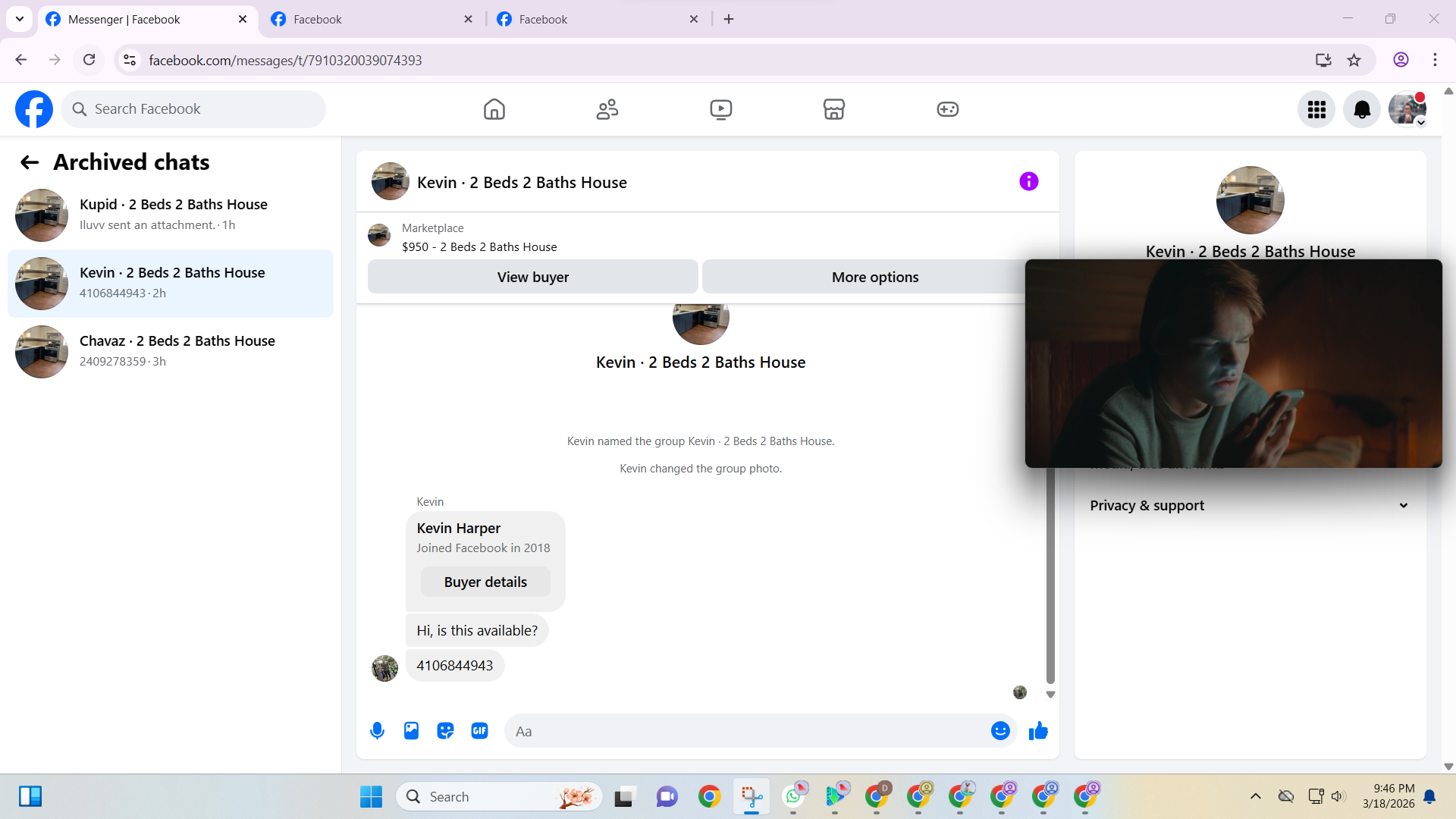Image resolution: width=1456 pixels, height=819 pixels.
Task: Click the Buyer details button
Action: (485, 582)
